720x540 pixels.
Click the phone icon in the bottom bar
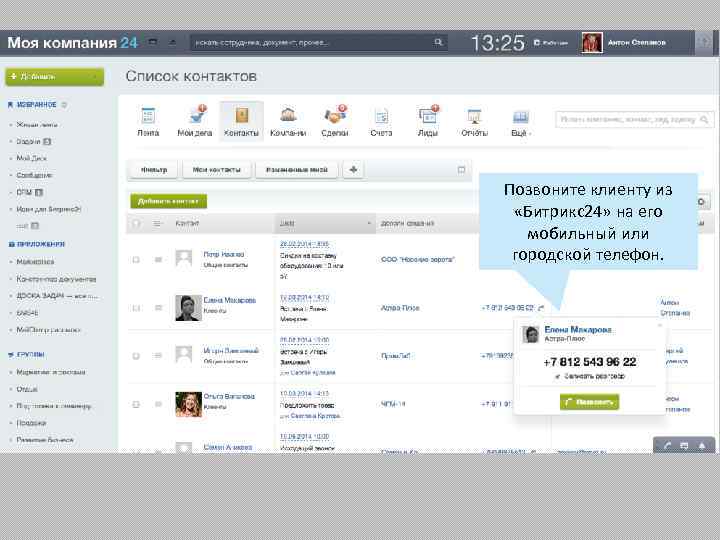(668, 445)
